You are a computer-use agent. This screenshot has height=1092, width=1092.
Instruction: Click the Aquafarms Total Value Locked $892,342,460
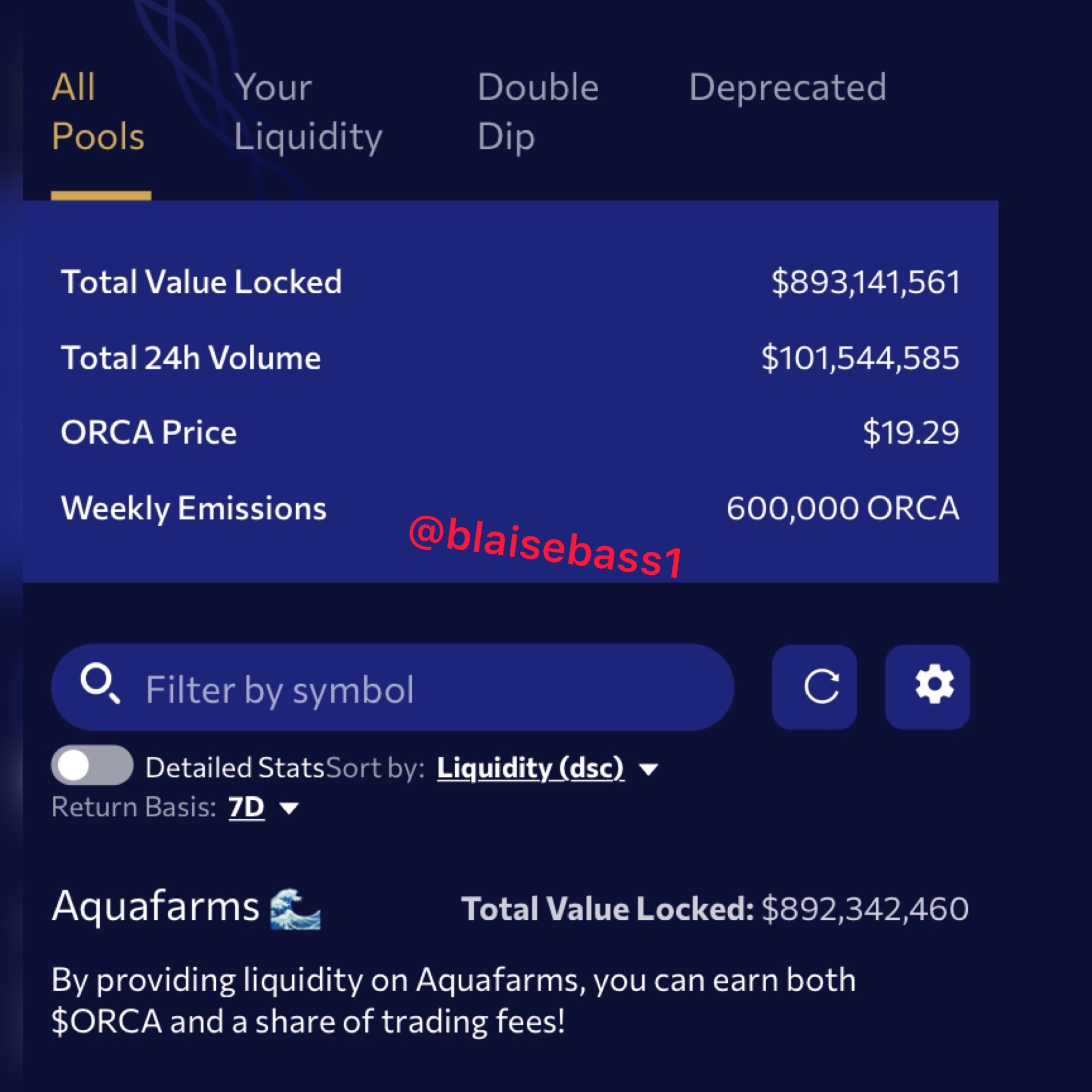pyautogui.click(x=865, y=909)
